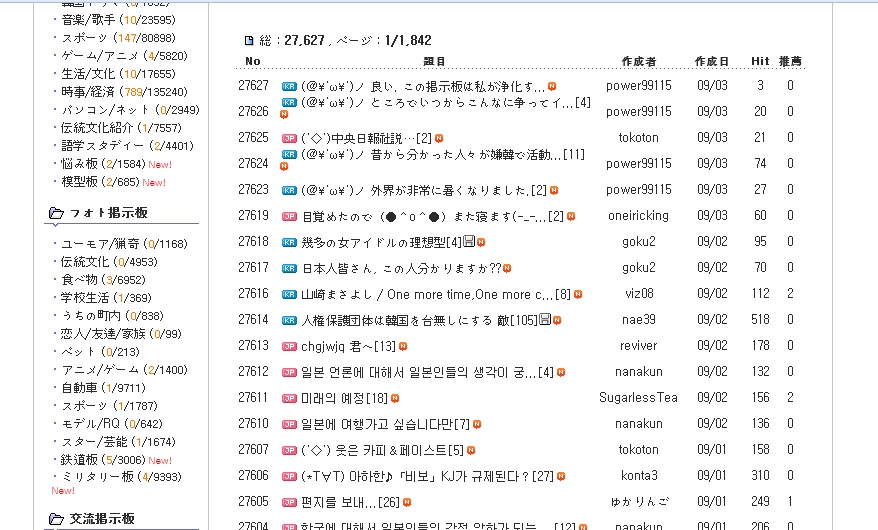The width and height of the screenshot is (878, 530).
Task: Click the folder icon beside フォト掲示板
Action: pyautogui.click(x=56, y=213)
